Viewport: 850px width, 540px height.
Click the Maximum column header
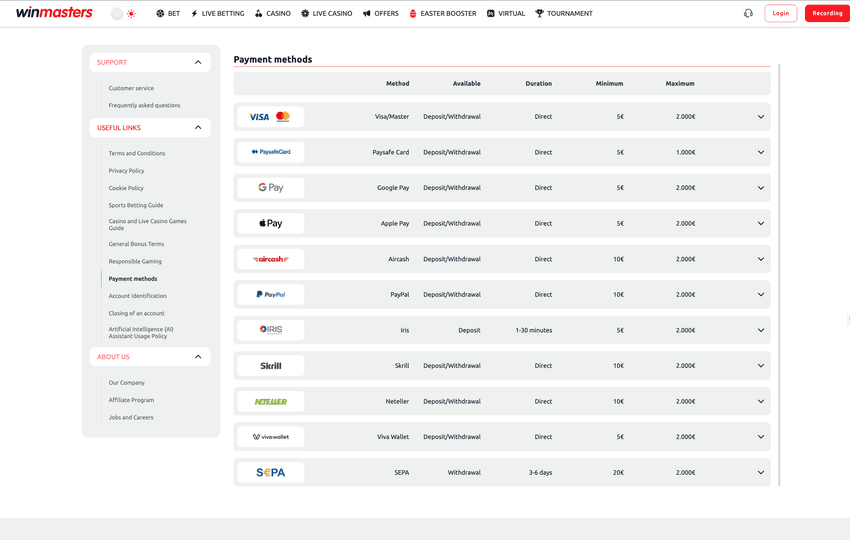point(680,83)
